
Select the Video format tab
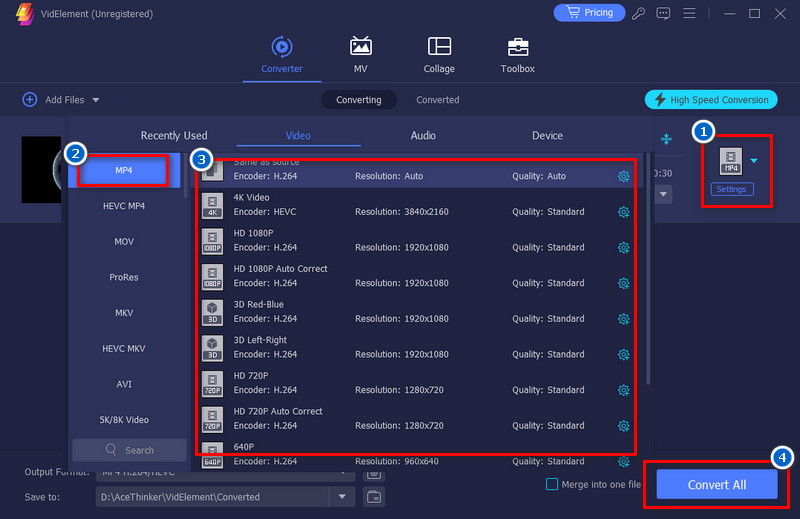[298, 135]
